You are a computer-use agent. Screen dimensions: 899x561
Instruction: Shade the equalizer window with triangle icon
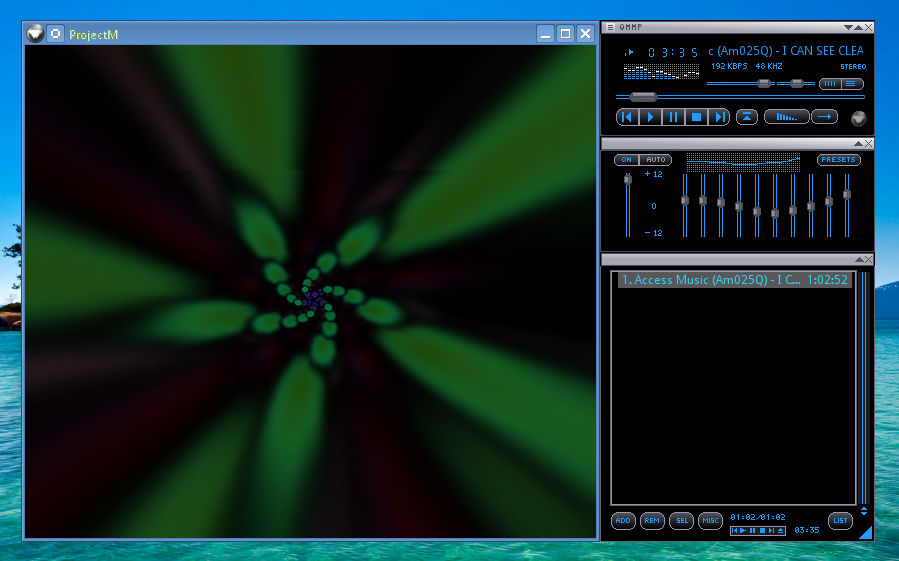(858, 143)
